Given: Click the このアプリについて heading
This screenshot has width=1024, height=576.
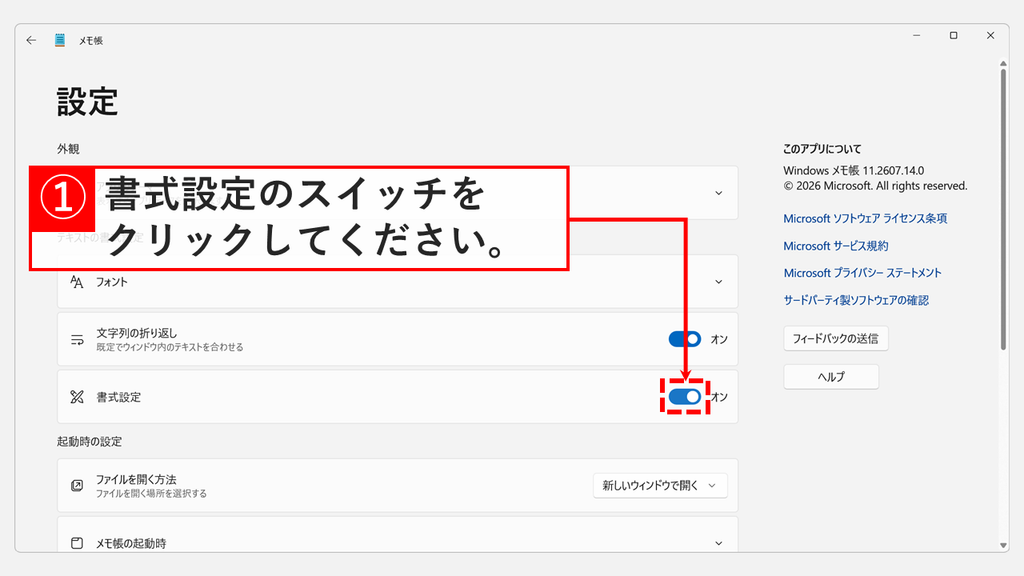Looking at the screenshot, I should click(x=822, y=149).
